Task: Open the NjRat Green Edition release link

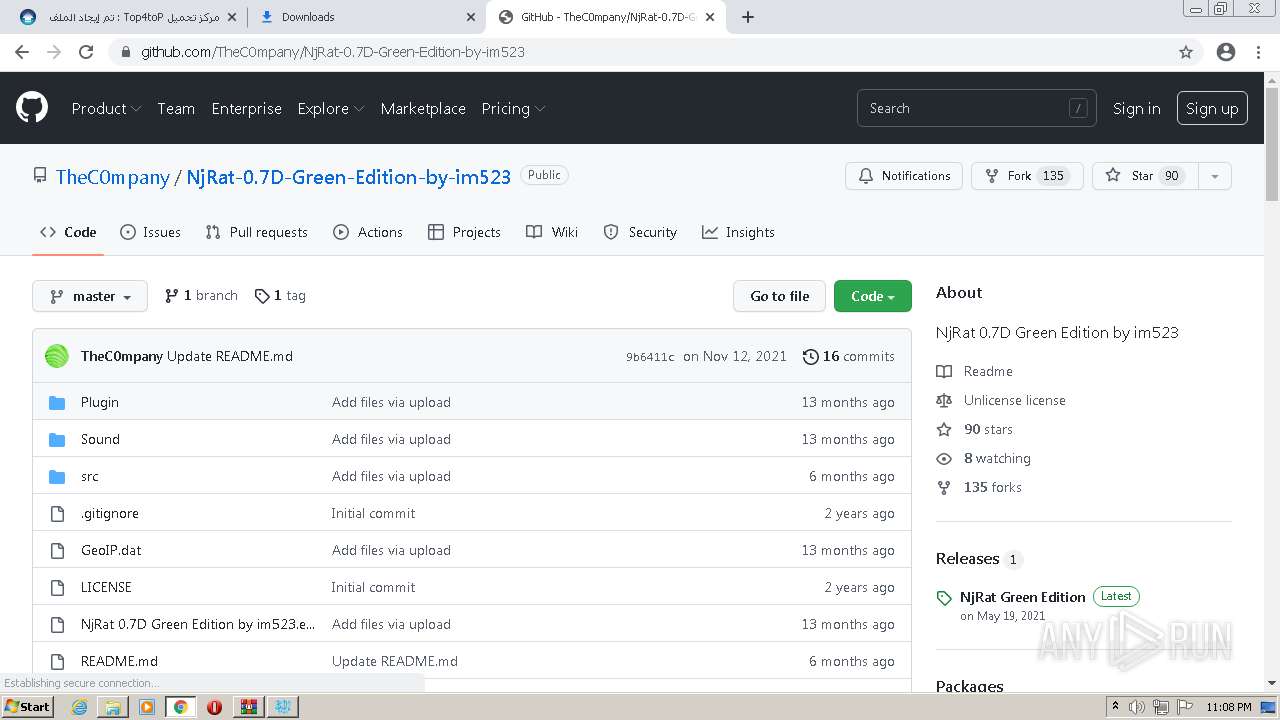Action: pyautogui.click(x=1022, y=597)
